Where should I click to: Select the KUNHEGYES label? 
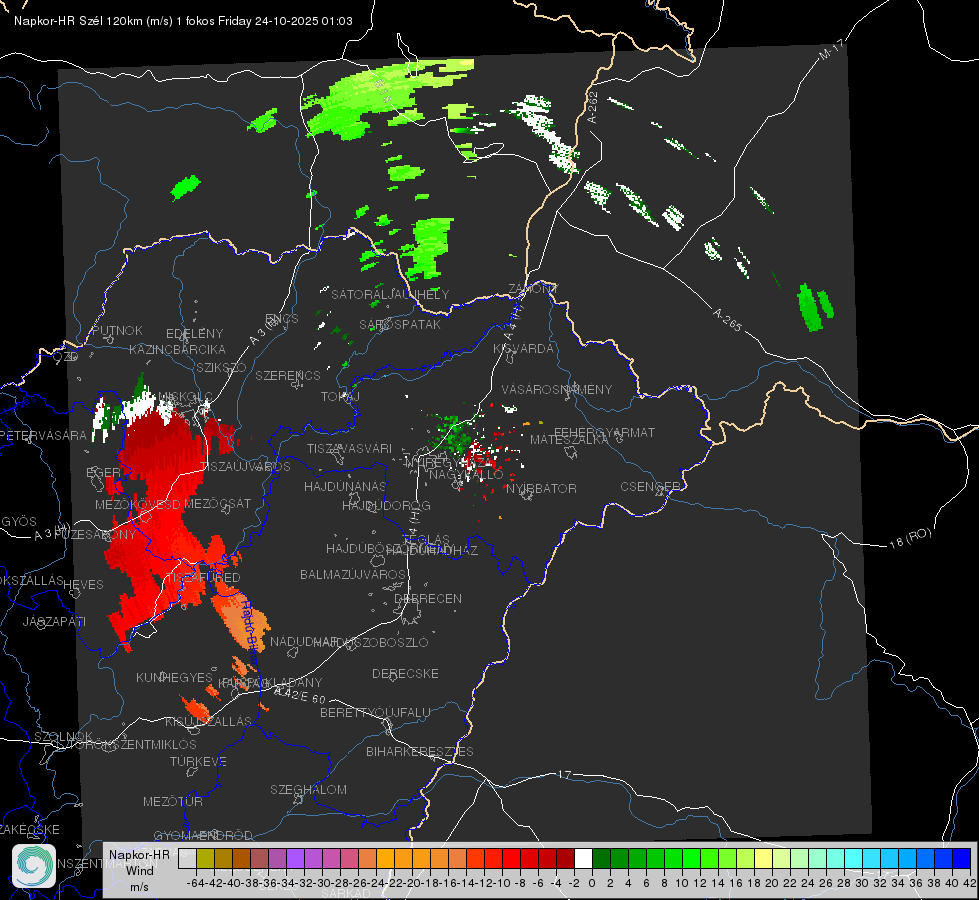coord(175,677)
